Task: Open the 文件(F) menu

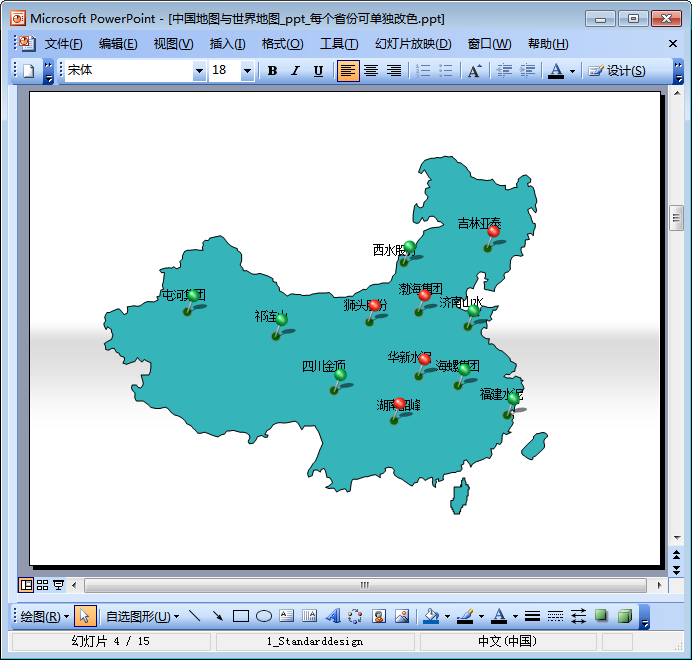Action: pyautogui.click(x=64, y=44)
